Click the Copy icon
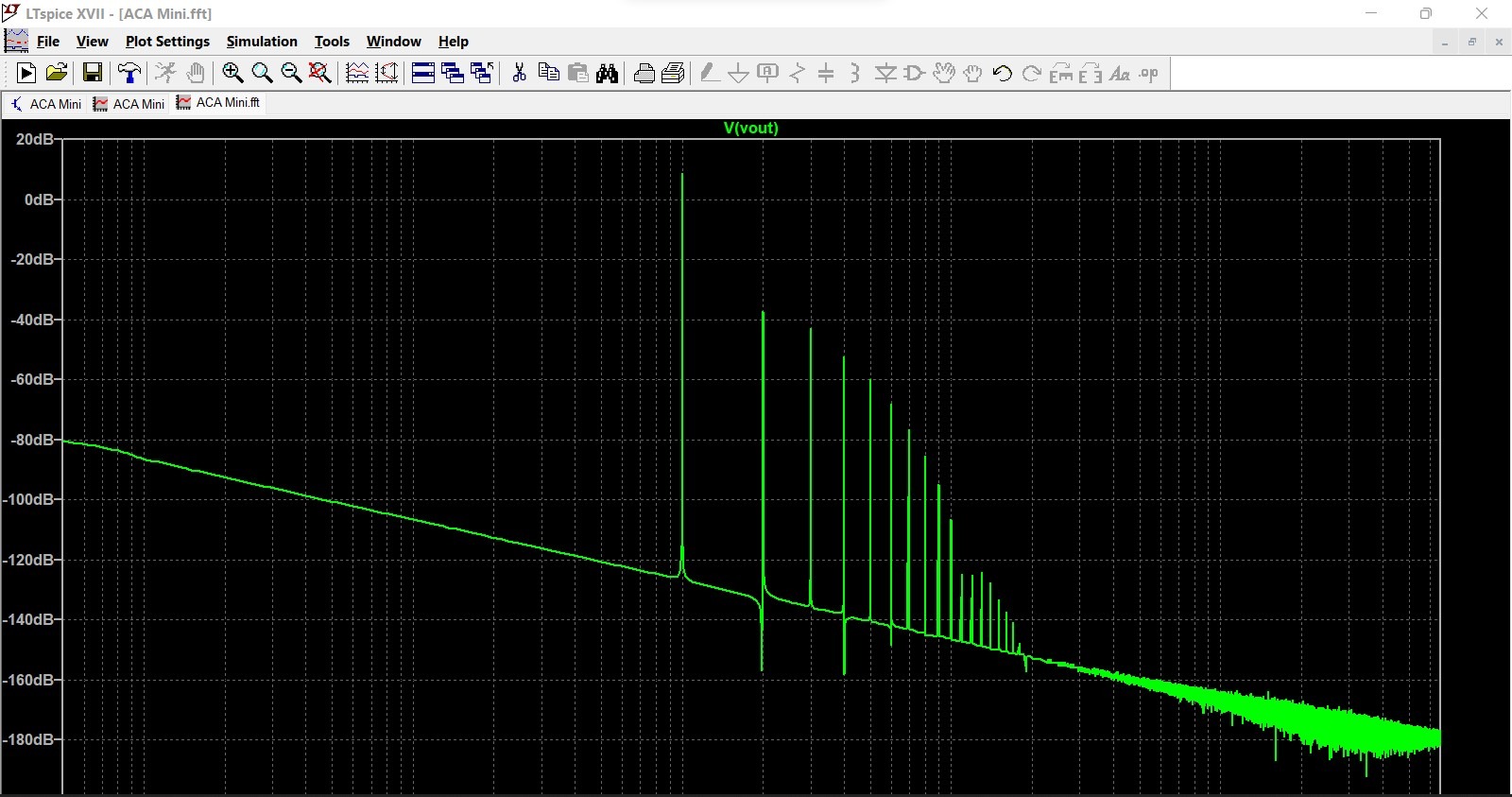Screen dimensions: 1512x797 tap(548, 73)
